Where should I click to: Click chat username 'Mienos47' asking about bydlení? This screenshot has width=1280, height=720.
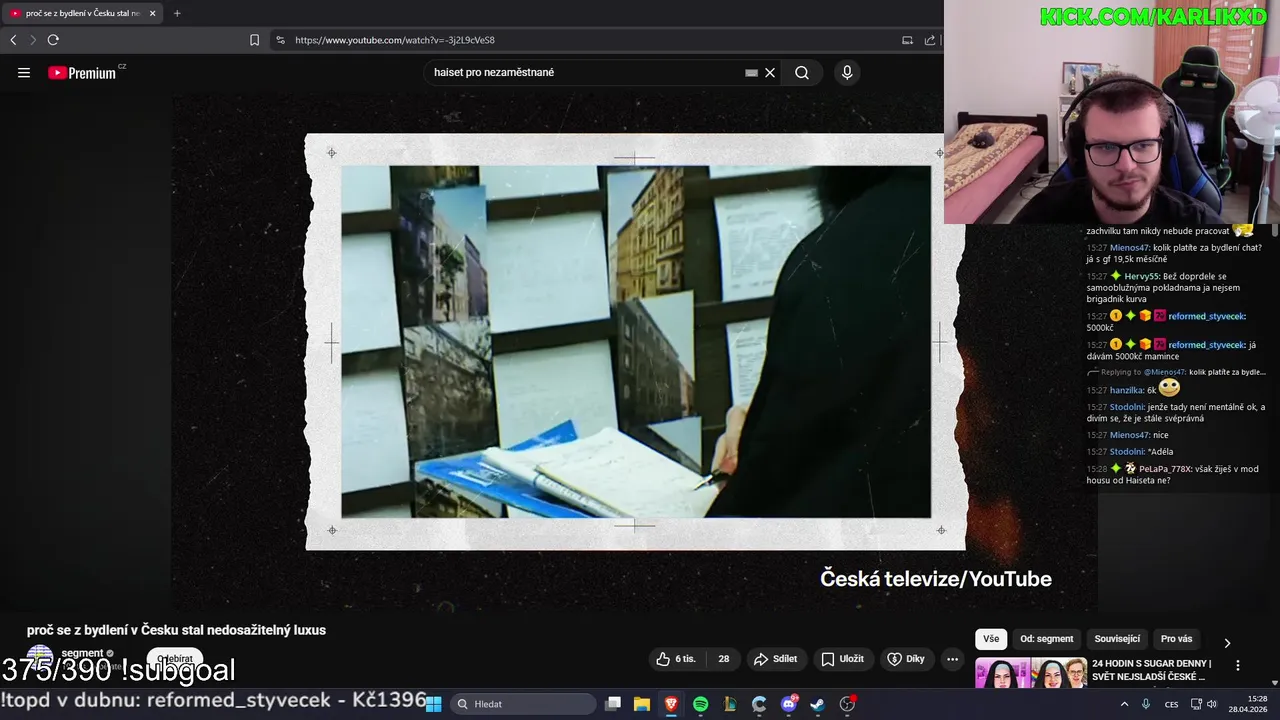pyautogui.click(x=1130, y=247)
